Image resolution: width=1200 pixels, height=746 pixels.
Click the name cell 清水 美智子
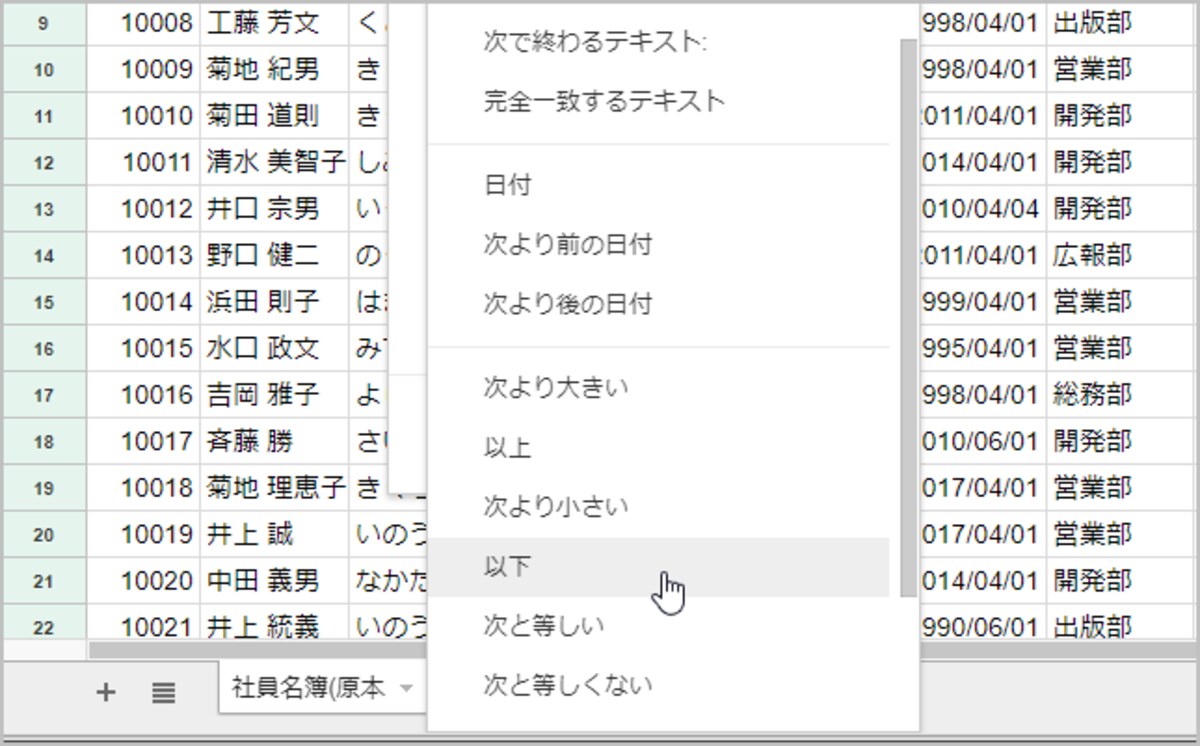point(274,162)
